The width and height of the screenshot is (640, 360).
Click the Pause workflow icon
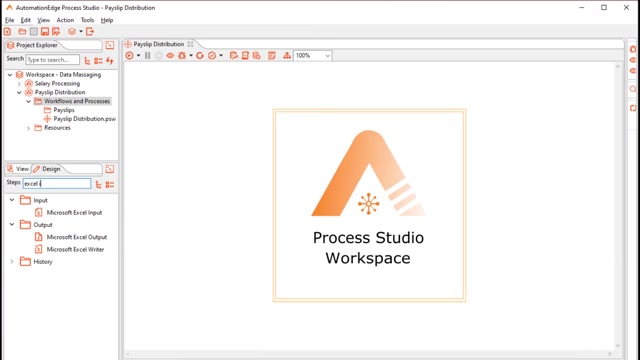[x=147, y=56]
